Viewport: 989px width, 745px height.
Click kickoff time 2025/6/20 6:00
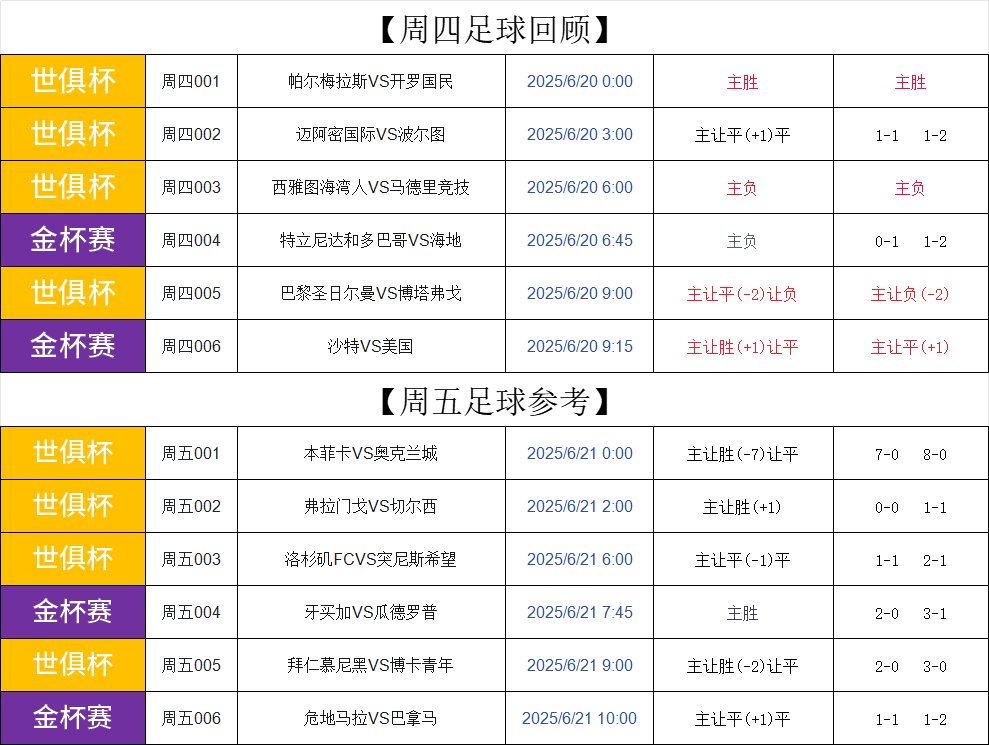pos(580,187)
